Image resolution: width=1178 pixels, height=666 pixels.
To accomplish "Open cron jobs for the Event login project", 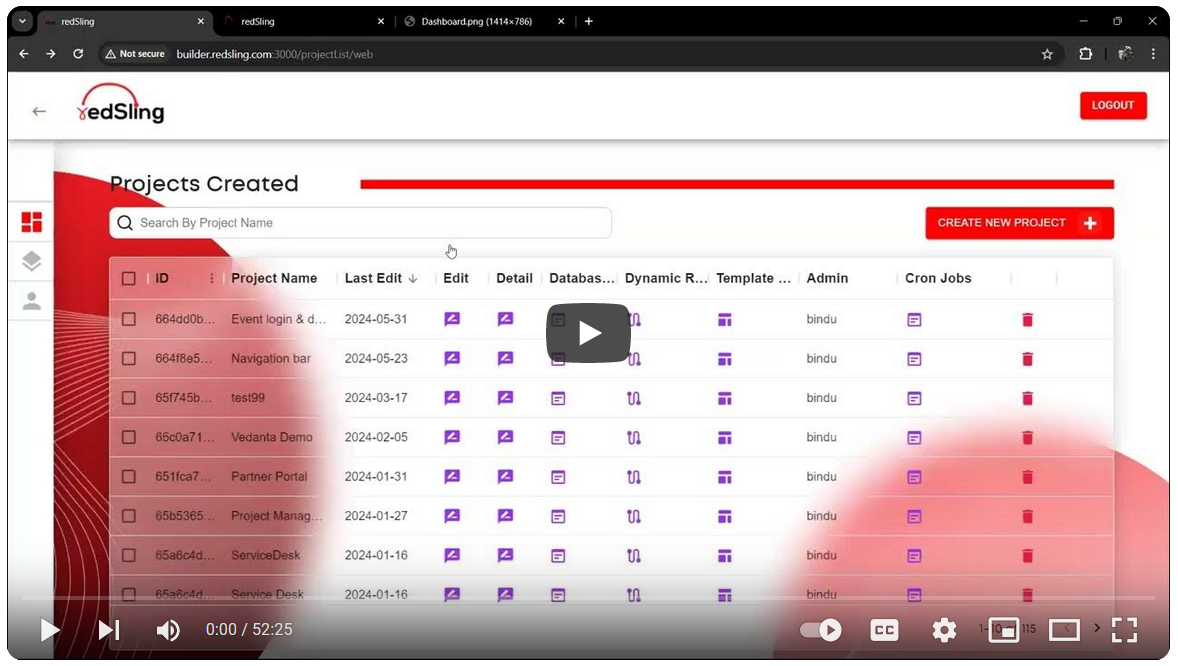I will click(x=914, y=320).
